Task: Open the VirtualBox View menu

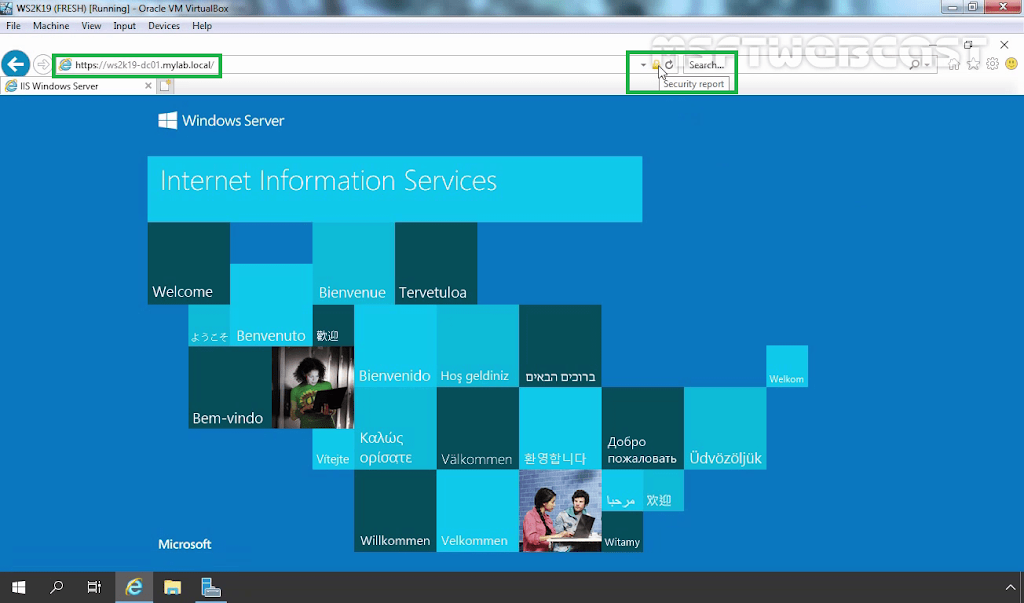Action: coord(91,25)
